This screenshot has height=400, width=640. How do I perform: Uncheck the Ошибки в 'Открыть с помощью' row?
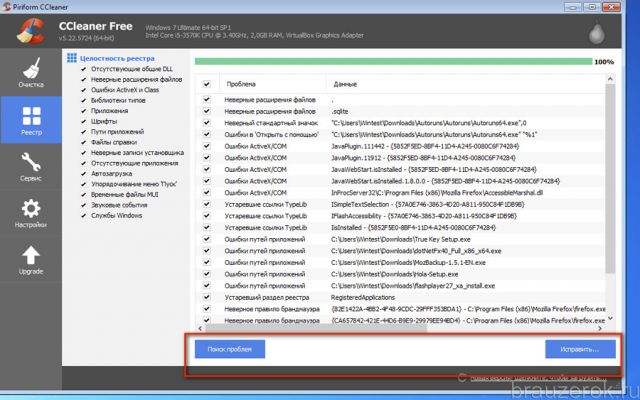click(x=207, y=134)
